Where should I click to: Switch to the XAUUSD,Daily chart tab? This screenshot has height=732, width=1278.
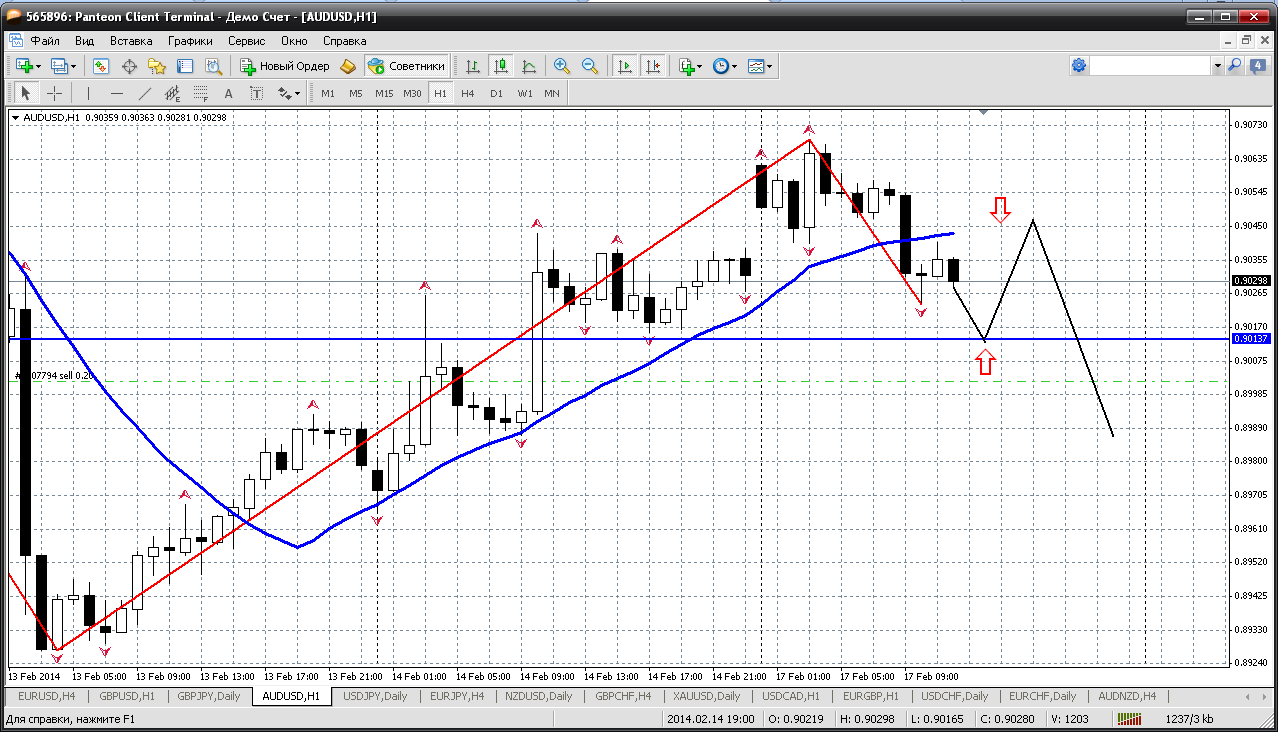tap(707, 696)
